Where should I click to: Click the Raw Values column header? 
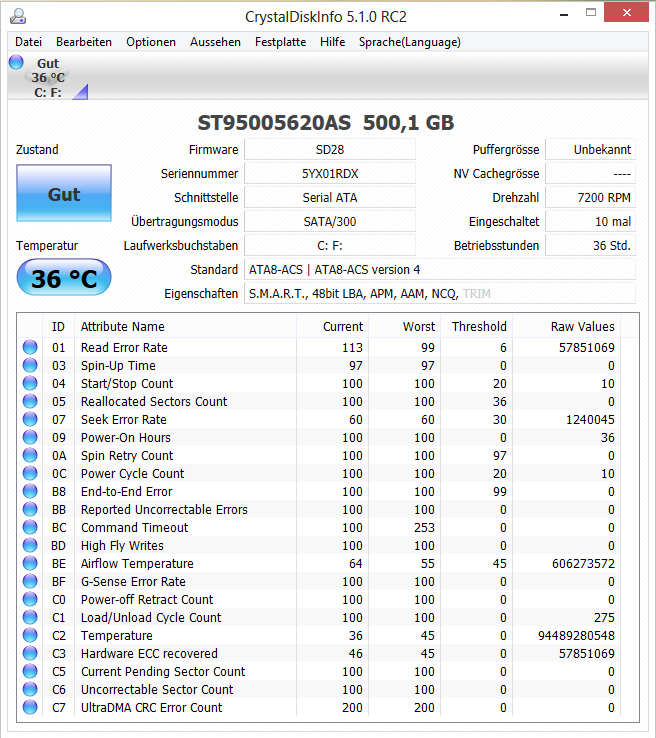[x=567, y=327]
